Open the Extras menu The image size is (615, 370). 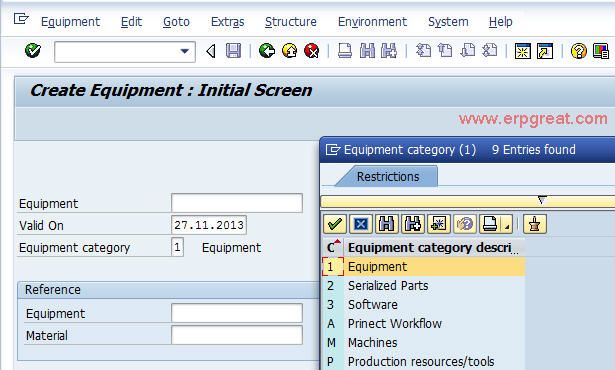tap(227, 22)
